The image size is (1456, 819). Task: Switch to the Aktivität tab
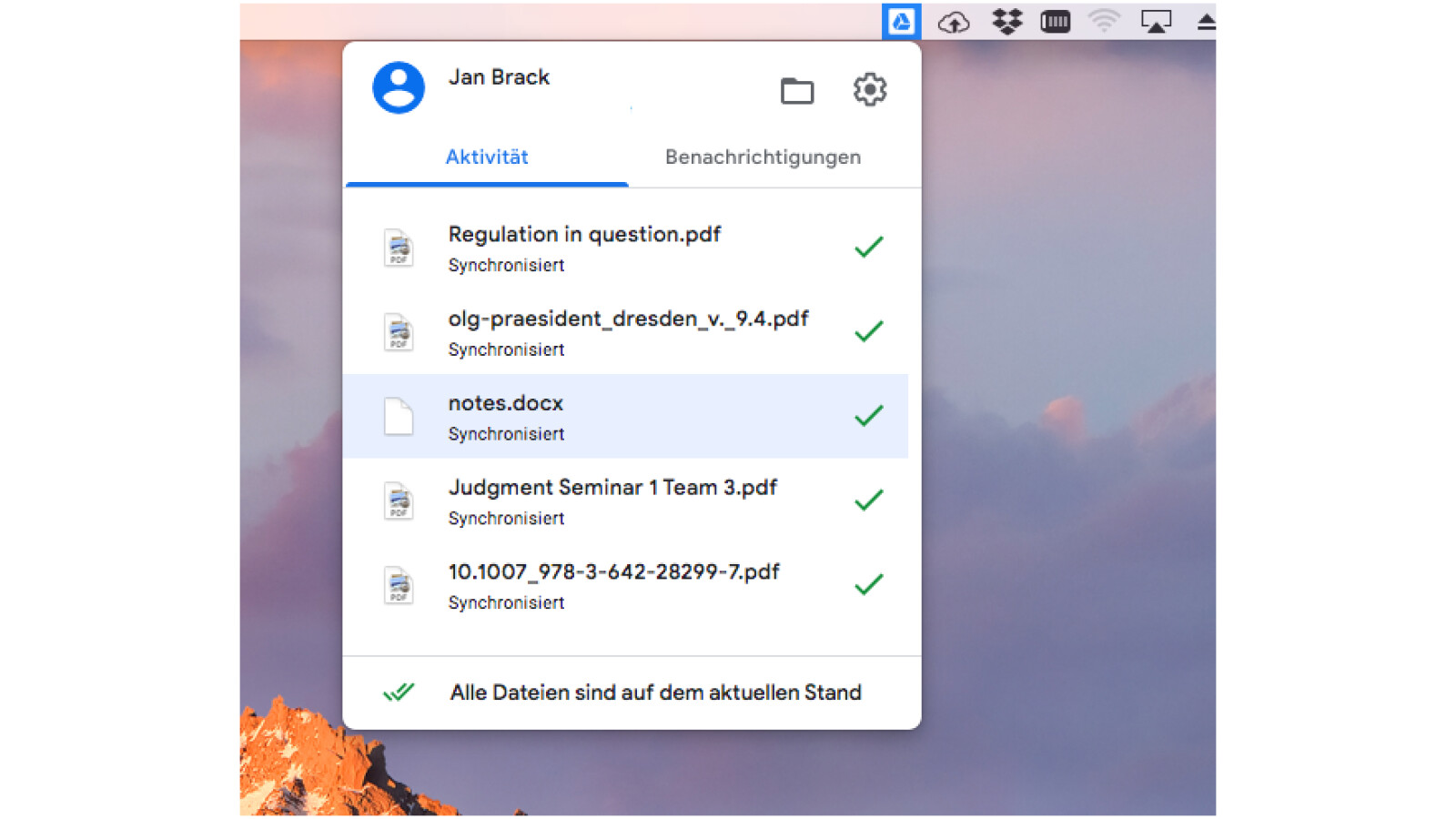tap(487, 157)
